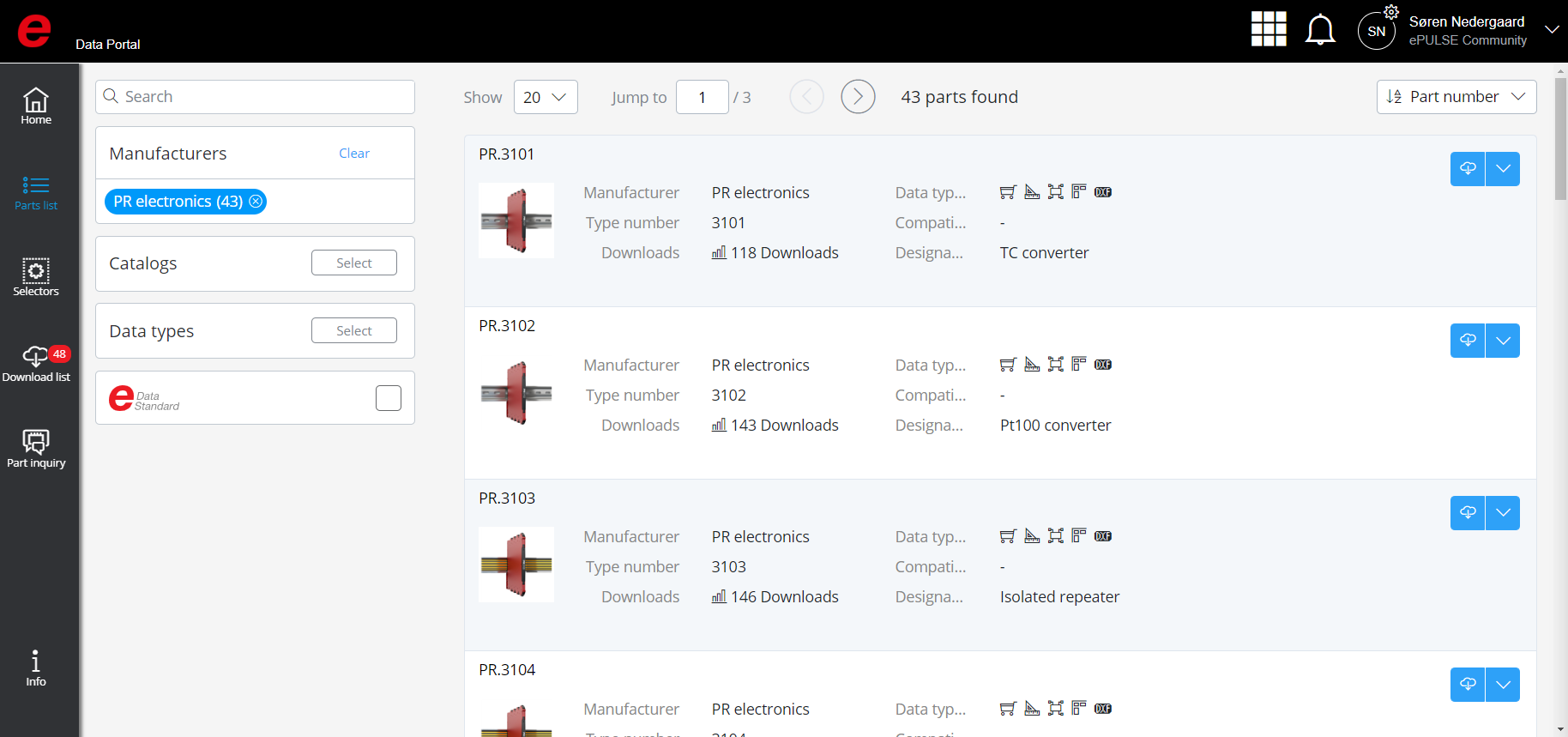Show the Info section
The image size is (1568, 737).
tap(36, 668)
